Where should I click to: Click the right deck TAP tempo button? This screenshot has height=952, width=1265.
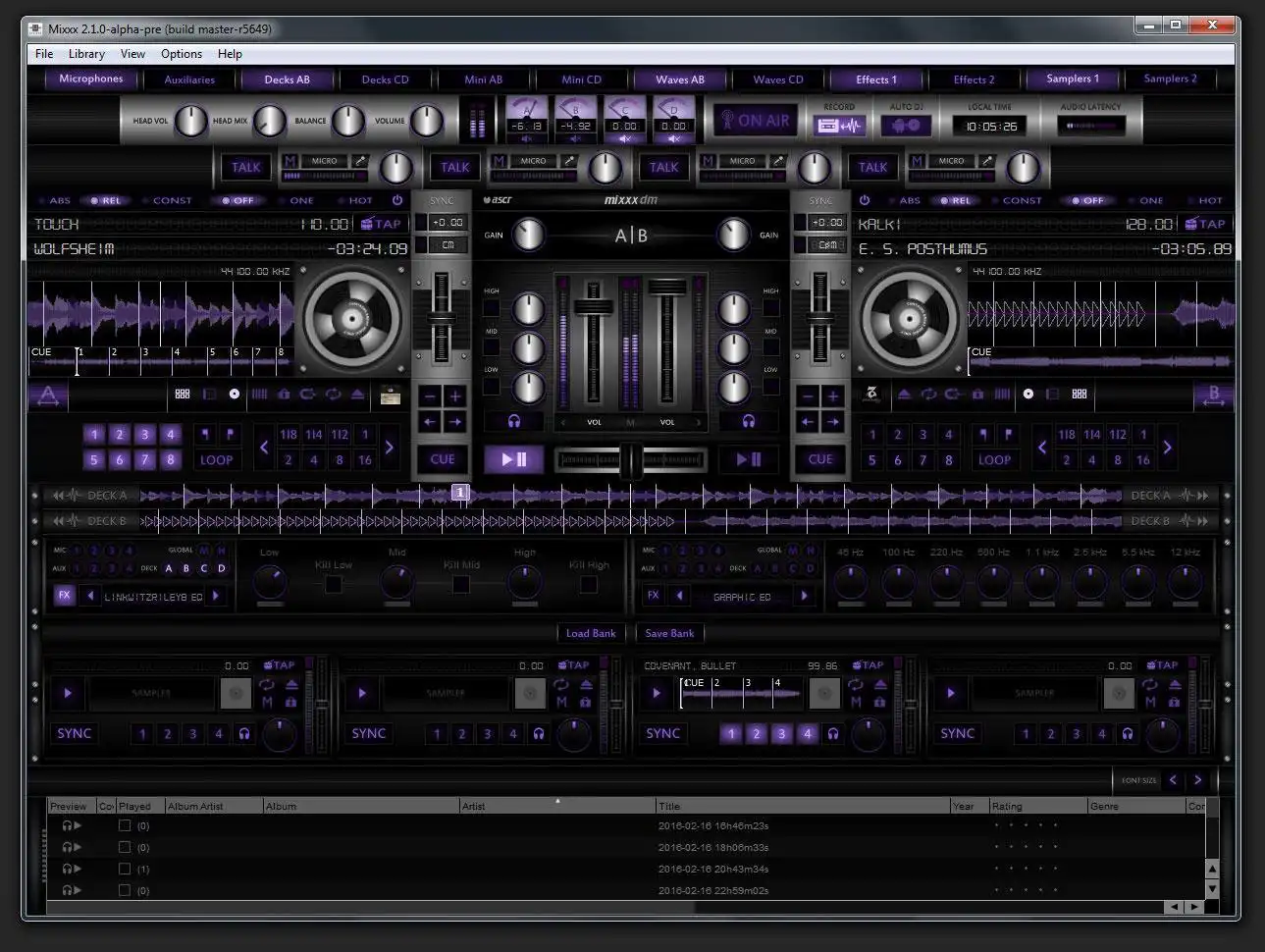[1205, 224]
